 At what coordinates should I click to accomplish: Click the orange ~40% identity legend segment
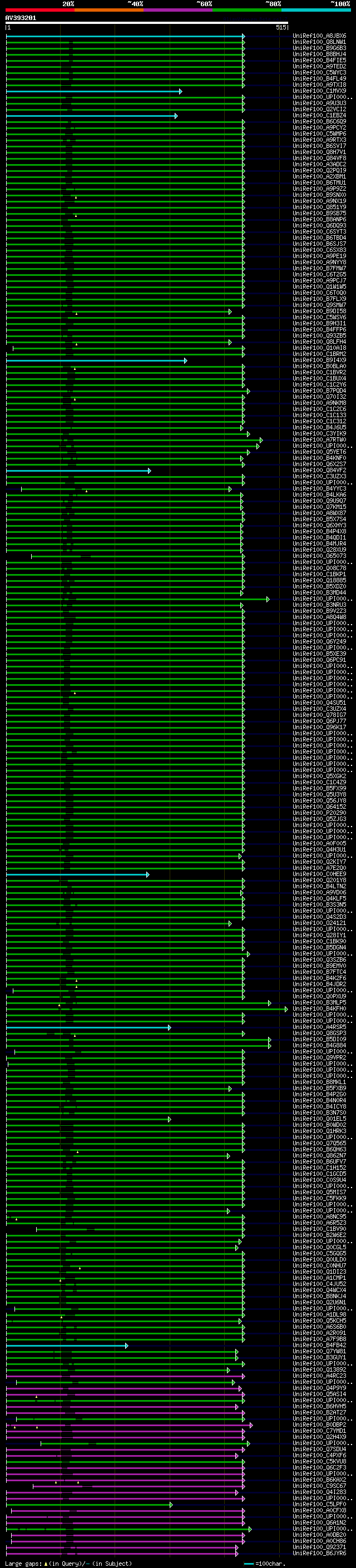pos(109,10)
